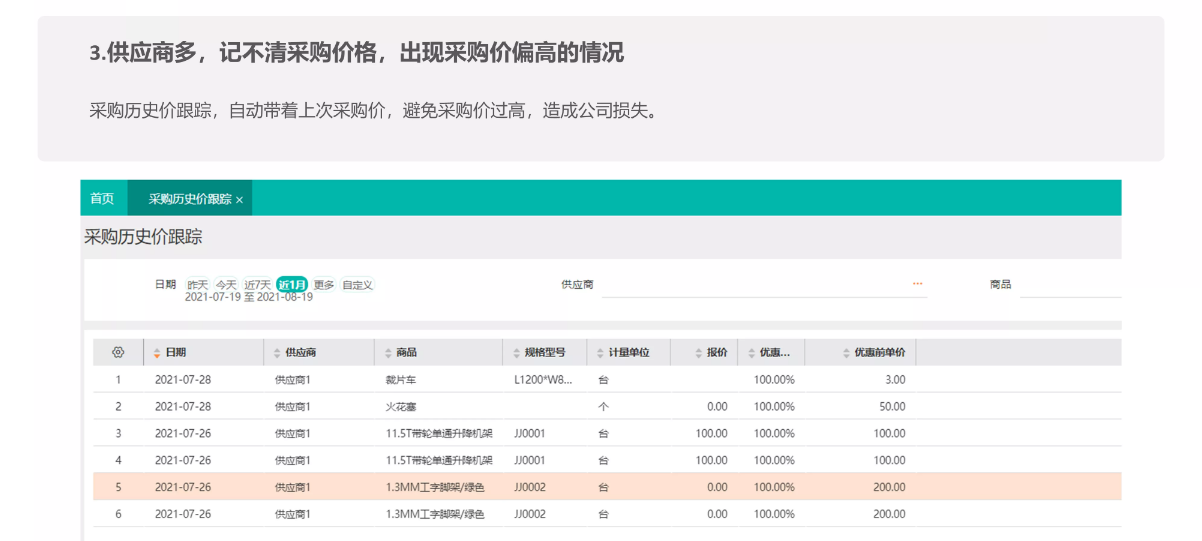Click the sort arrows beside 计量单位 header
The height and width of the screenshot is (541, 1202).
600,353
